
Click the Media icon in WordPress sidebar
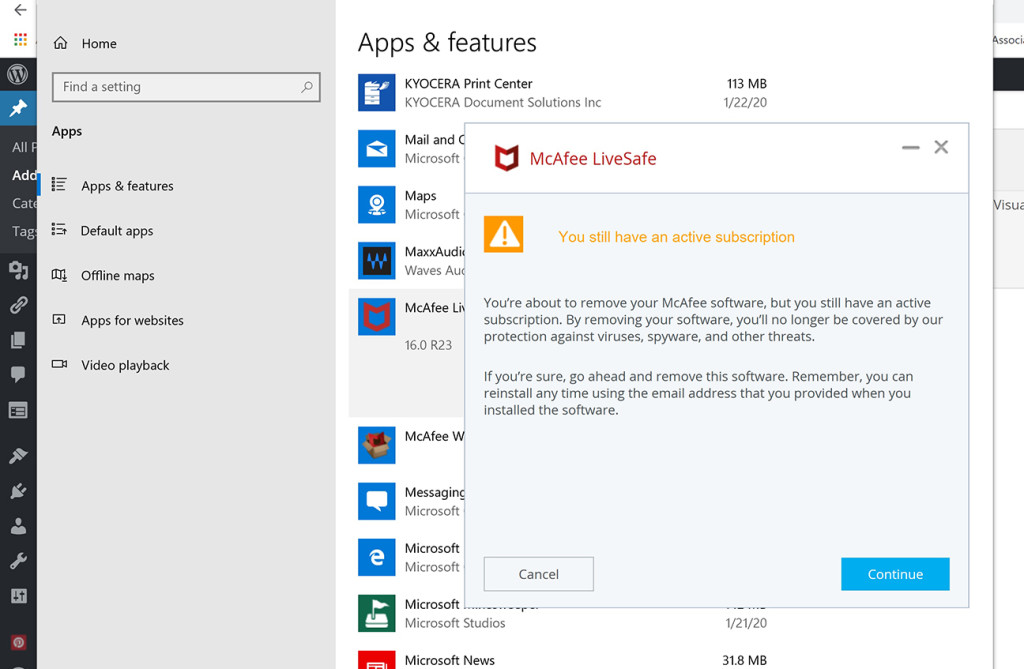[18, 270]
